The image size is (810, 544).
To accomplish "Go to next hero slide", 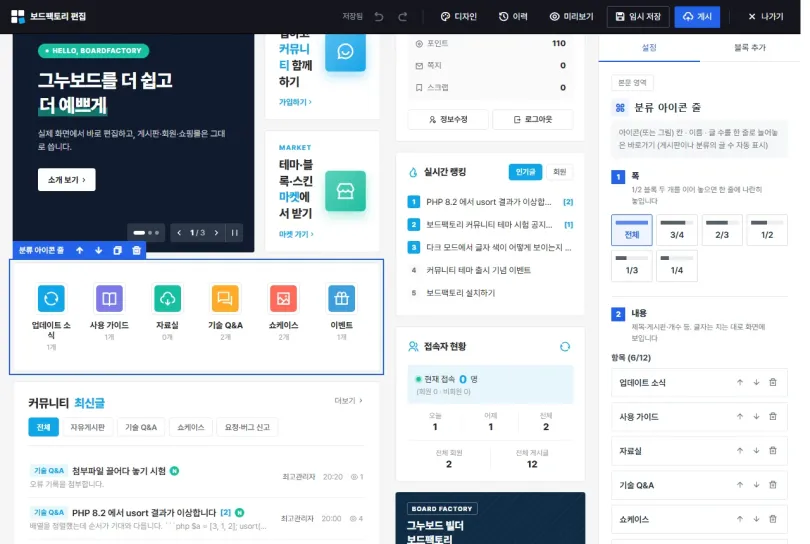I will click(x=216, y=233).
